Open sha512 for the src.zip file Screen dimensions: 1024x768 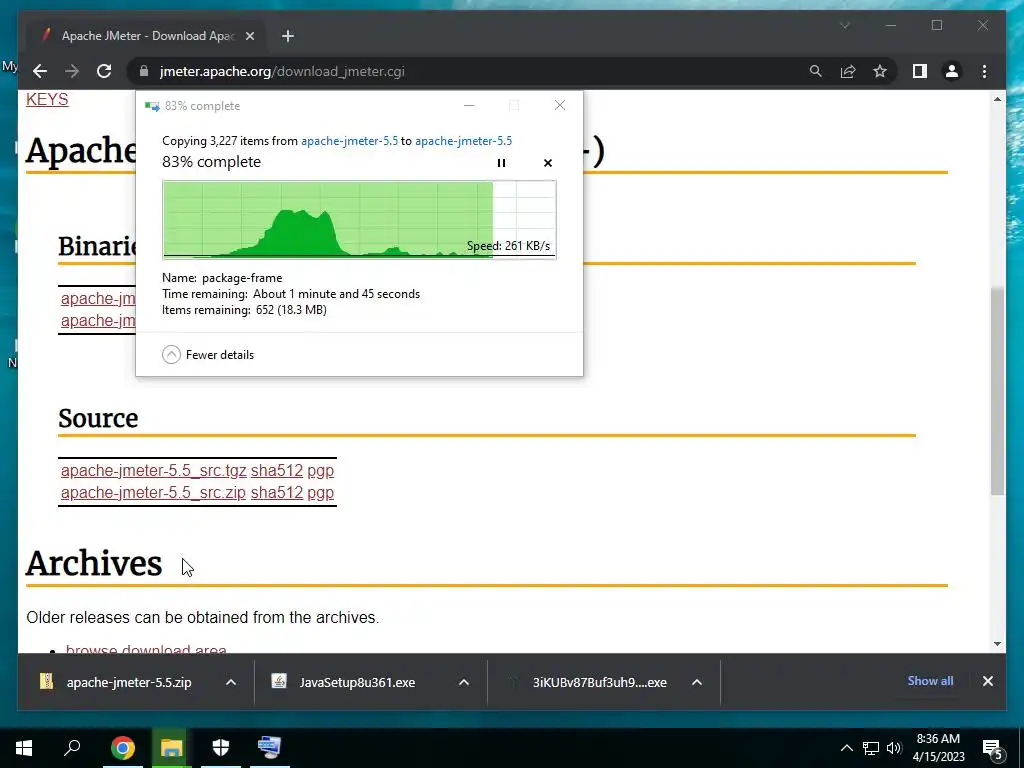click(x=277, y=492)
